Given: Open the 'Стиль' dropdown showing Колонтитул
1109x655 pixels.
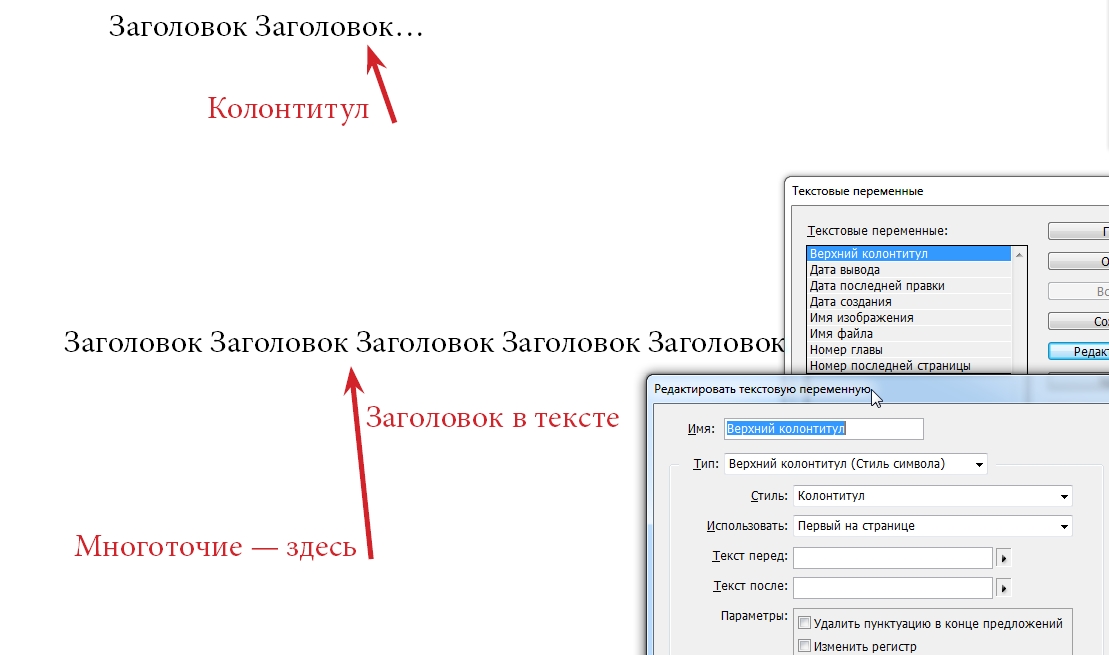Looking at the screenshot, I should [x=932, y=496].
